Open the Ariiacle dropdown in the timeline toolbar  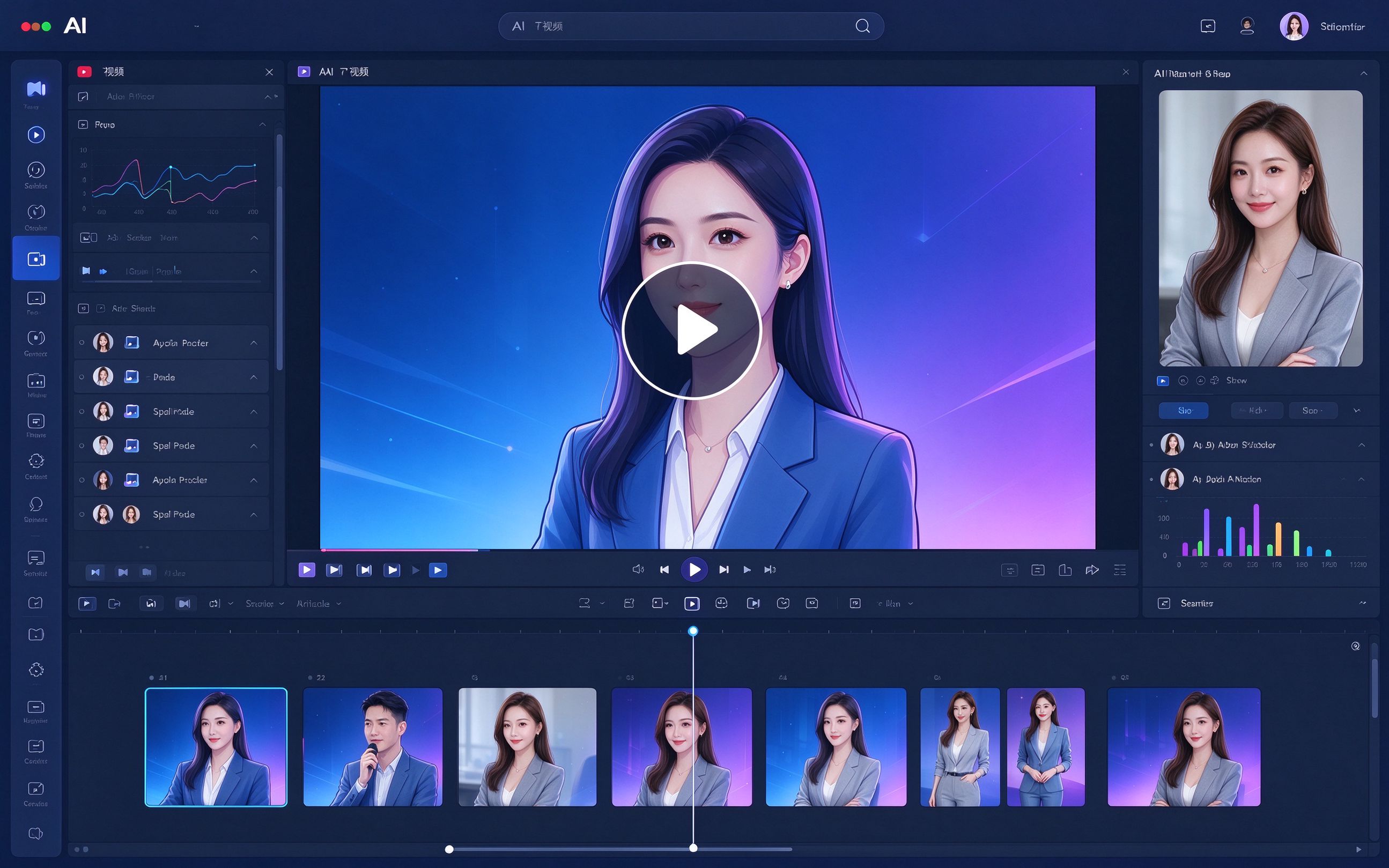(x=318, y=604)
